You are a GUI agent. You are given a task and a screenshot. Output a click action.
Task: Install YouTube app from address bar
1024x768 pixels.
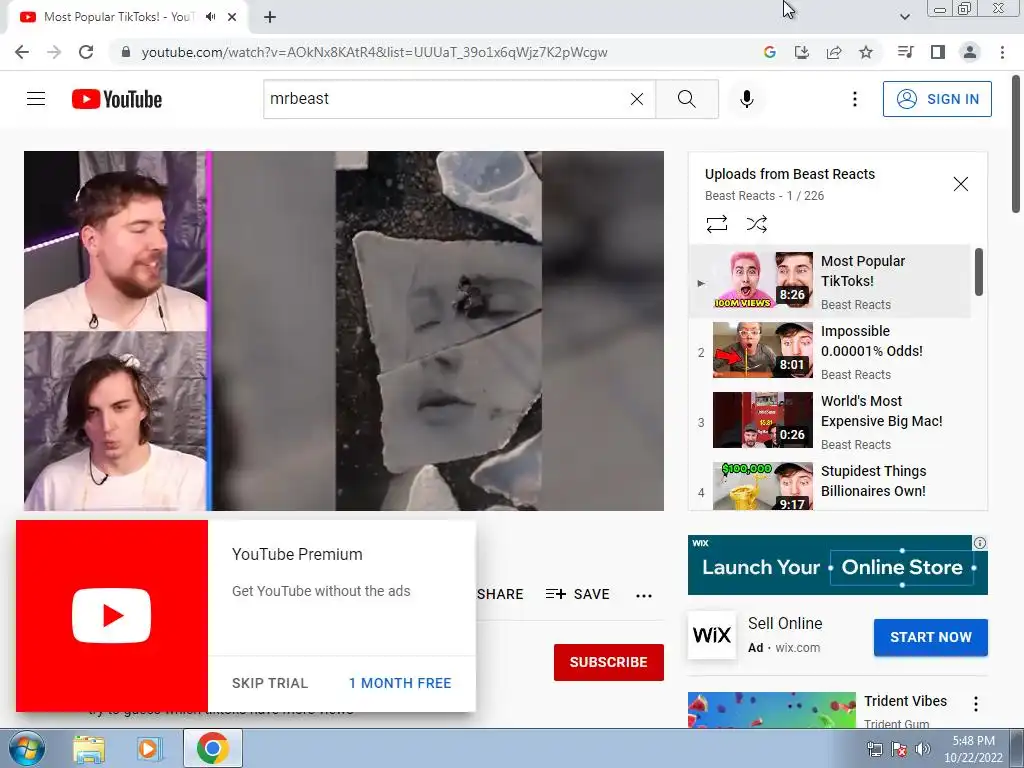[801, 52]
